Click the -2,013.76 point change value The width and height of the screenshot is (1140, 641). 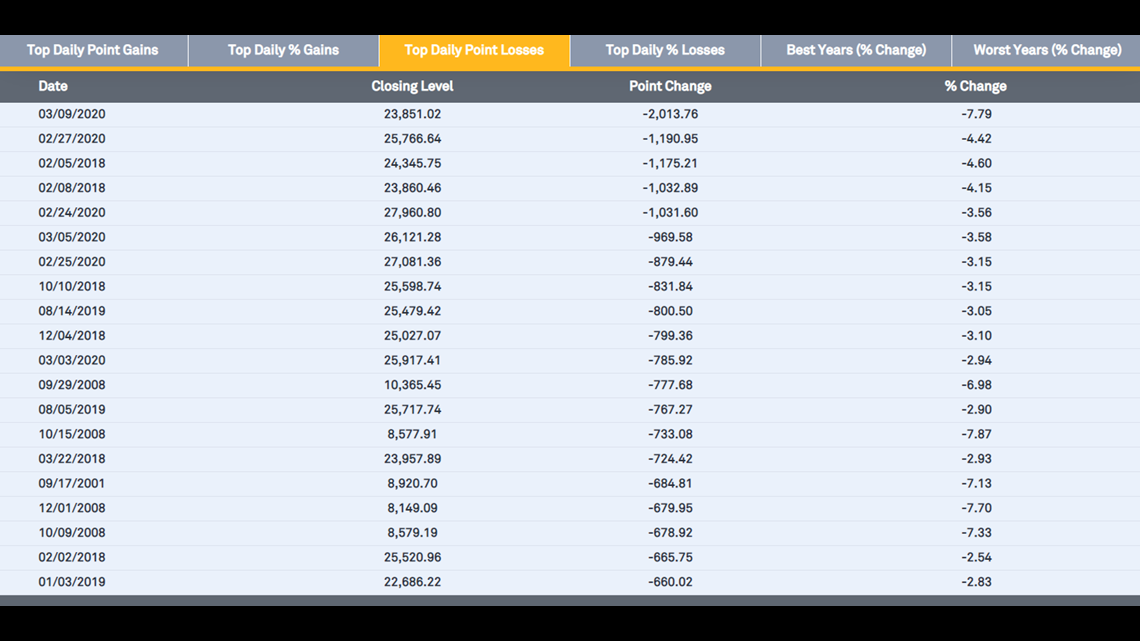click(670, 114)
